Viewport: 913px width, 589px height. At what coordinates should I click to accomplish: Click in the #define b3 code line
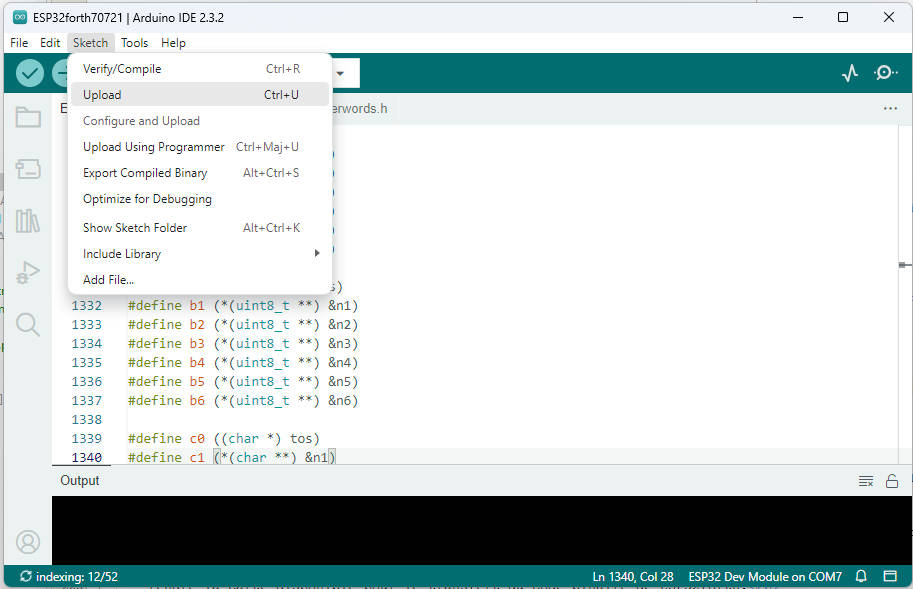pos(243,344)
